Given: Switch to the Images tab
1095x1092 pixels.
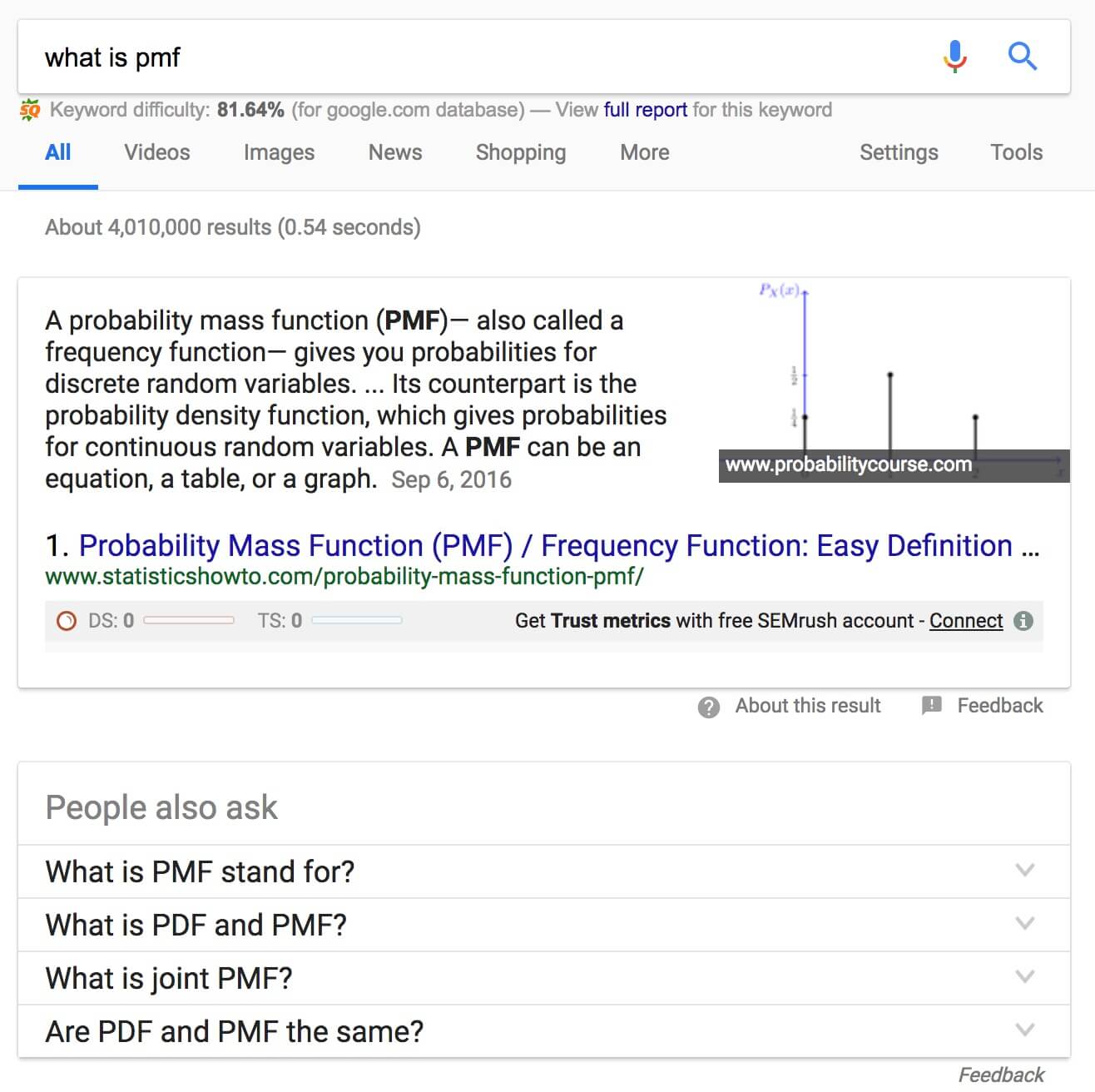Looking at the screenshot, I should [279, 152].
